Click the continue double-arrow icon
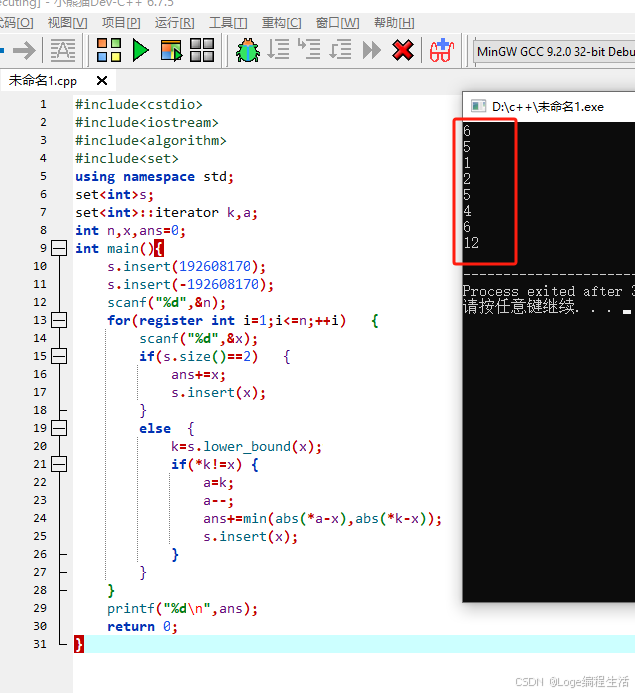The height and width of the screenshot is (693, 635). point(372,50)
